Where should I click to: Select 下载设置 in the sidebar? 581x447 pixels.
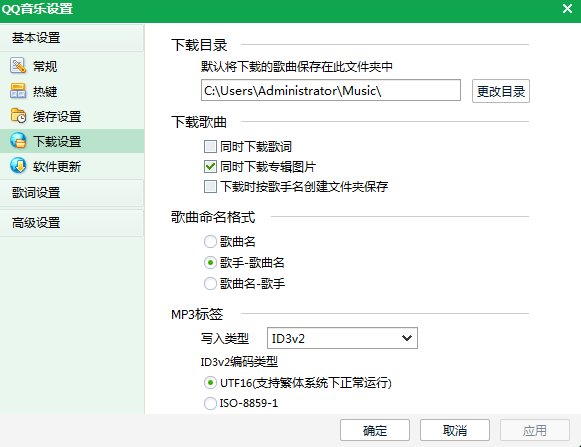72,141
